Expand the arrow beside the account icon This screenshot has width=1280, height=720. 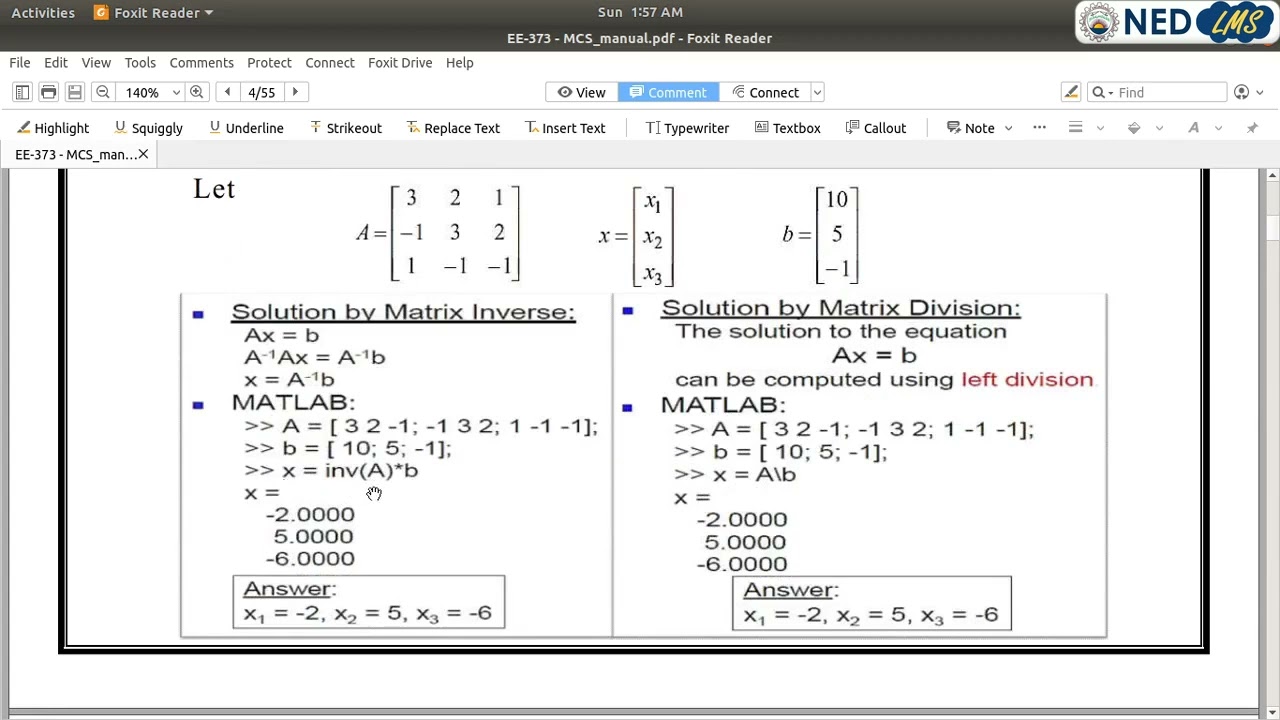[1259, 92]
